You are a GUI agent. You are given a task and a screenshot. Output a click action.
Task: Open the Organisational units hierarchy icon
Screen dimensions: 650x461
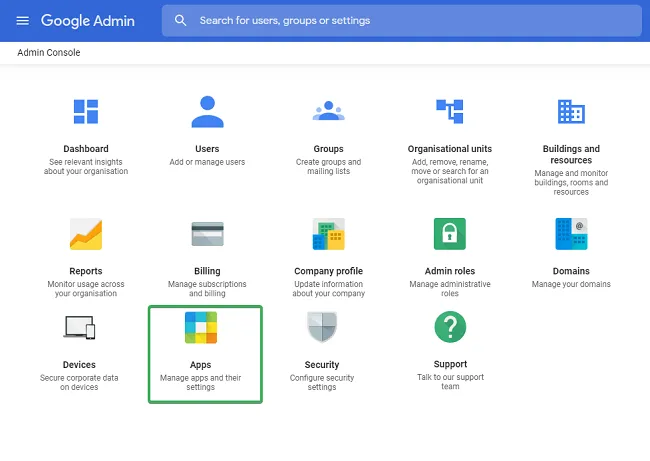click(450, 112)
